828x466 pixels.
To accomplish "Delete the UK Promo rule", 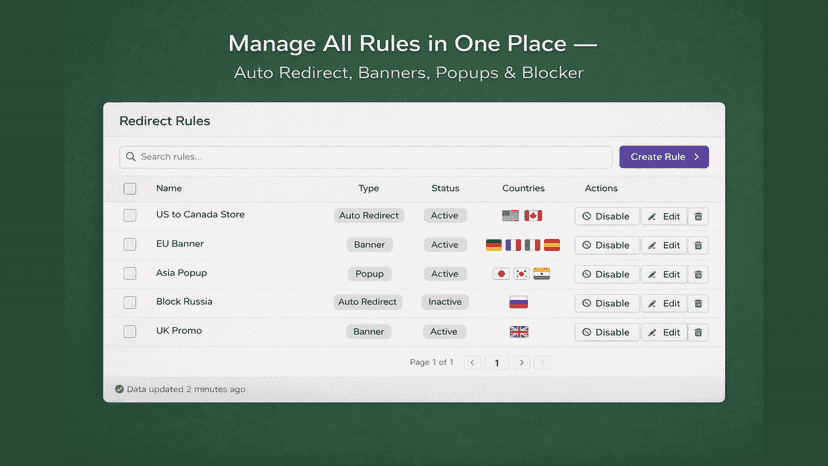I will 698,332.
